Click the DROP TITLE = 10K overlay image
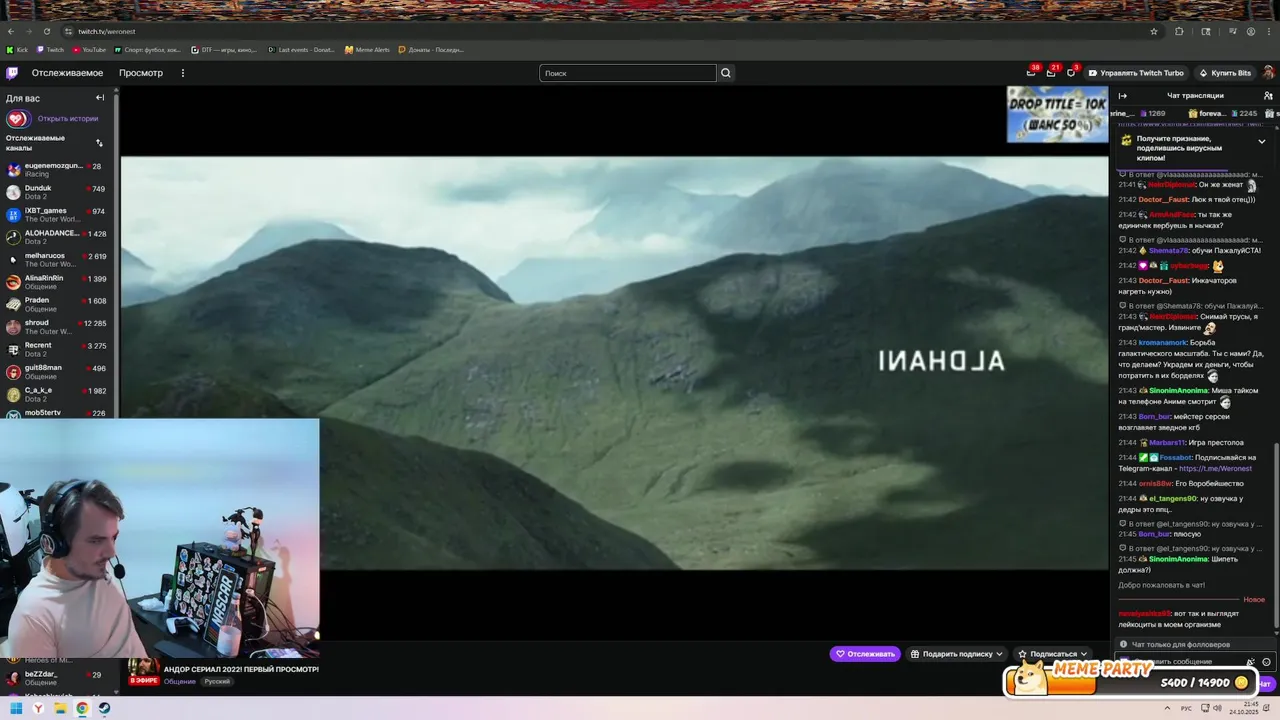 pos(1057,114)
